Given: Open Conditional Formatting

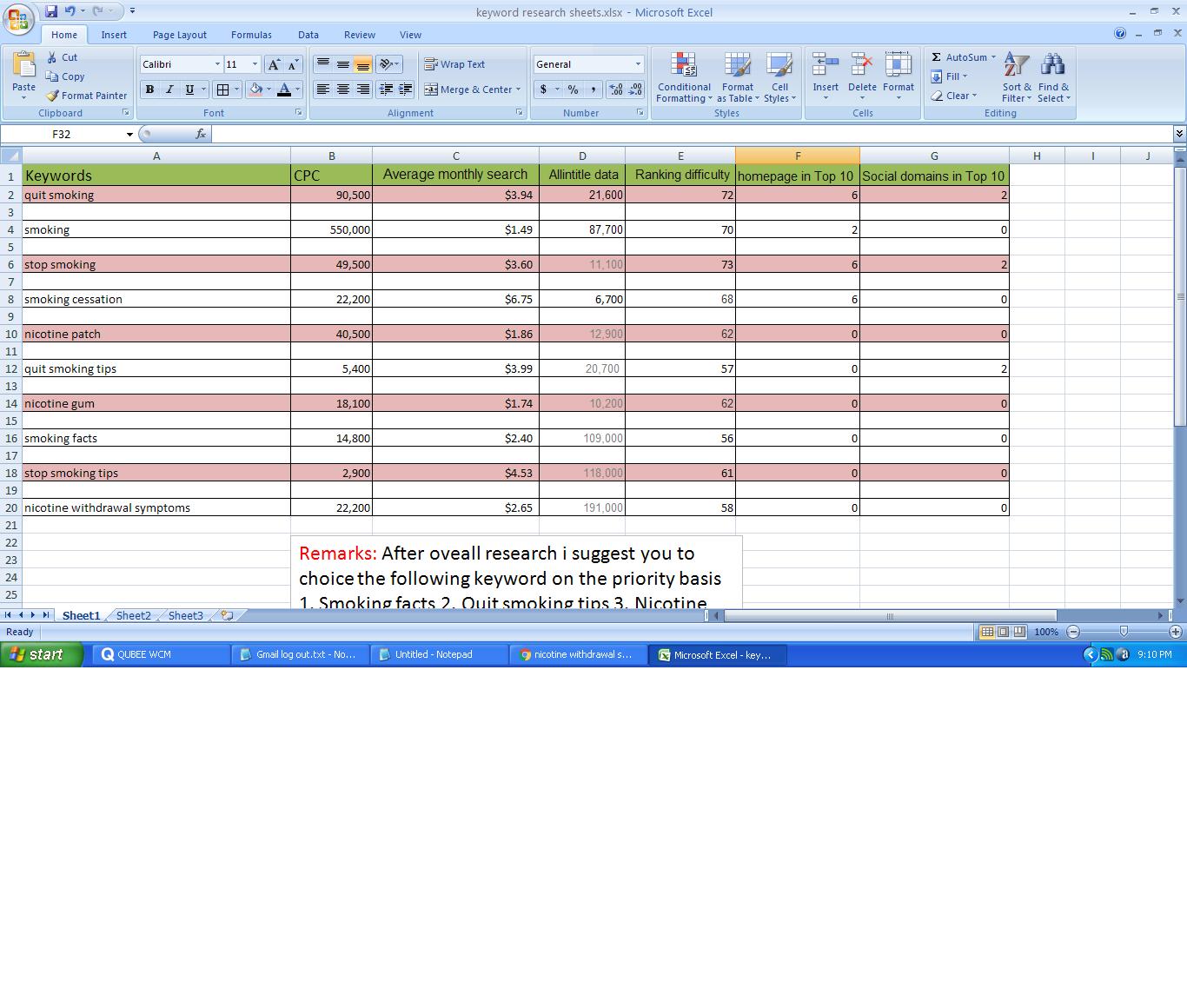Looking at the screenshot, I should (x=683, y=76).
